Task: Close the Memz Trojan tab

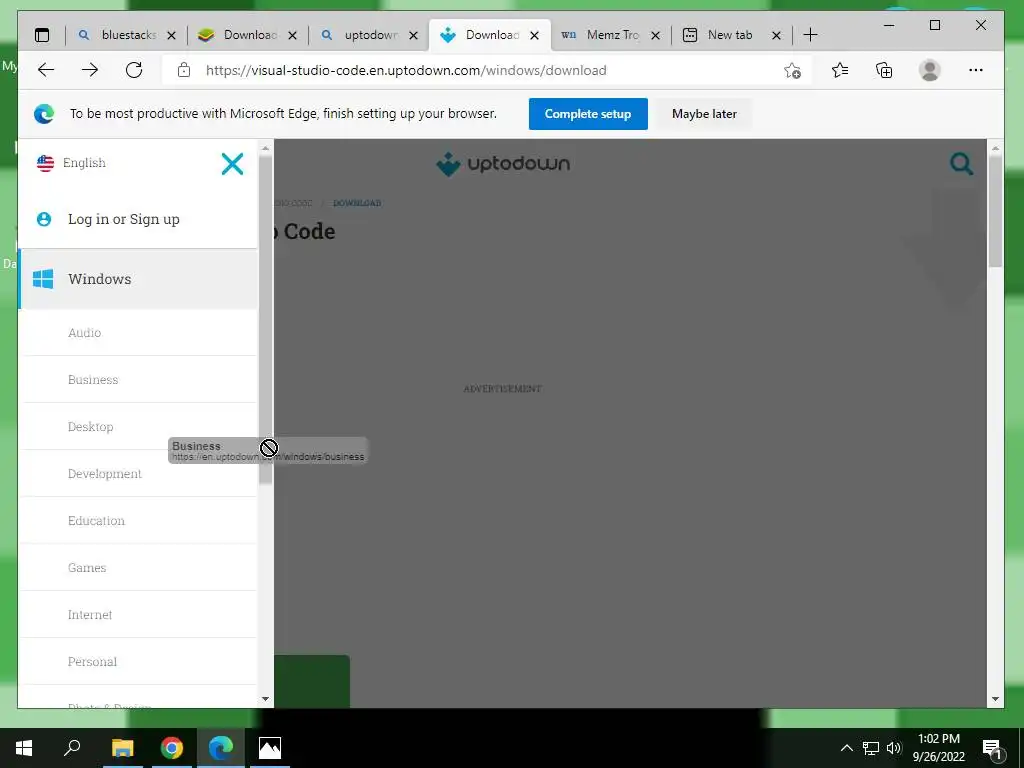Action: click(656, 36)
